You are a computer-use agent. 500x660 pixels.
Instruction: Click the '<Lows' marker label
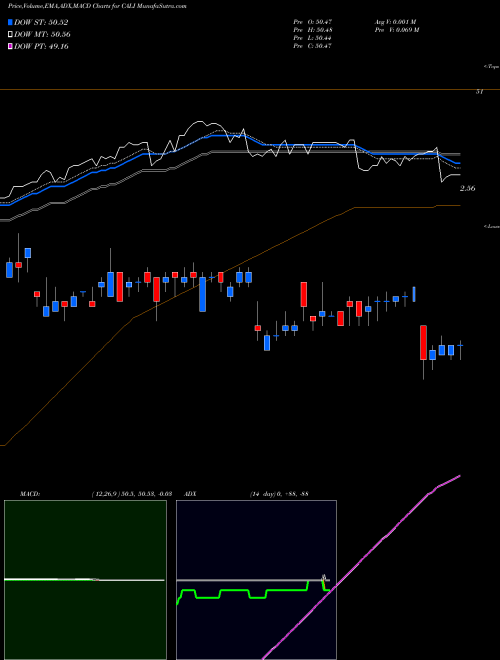click(x=492, y=226)
